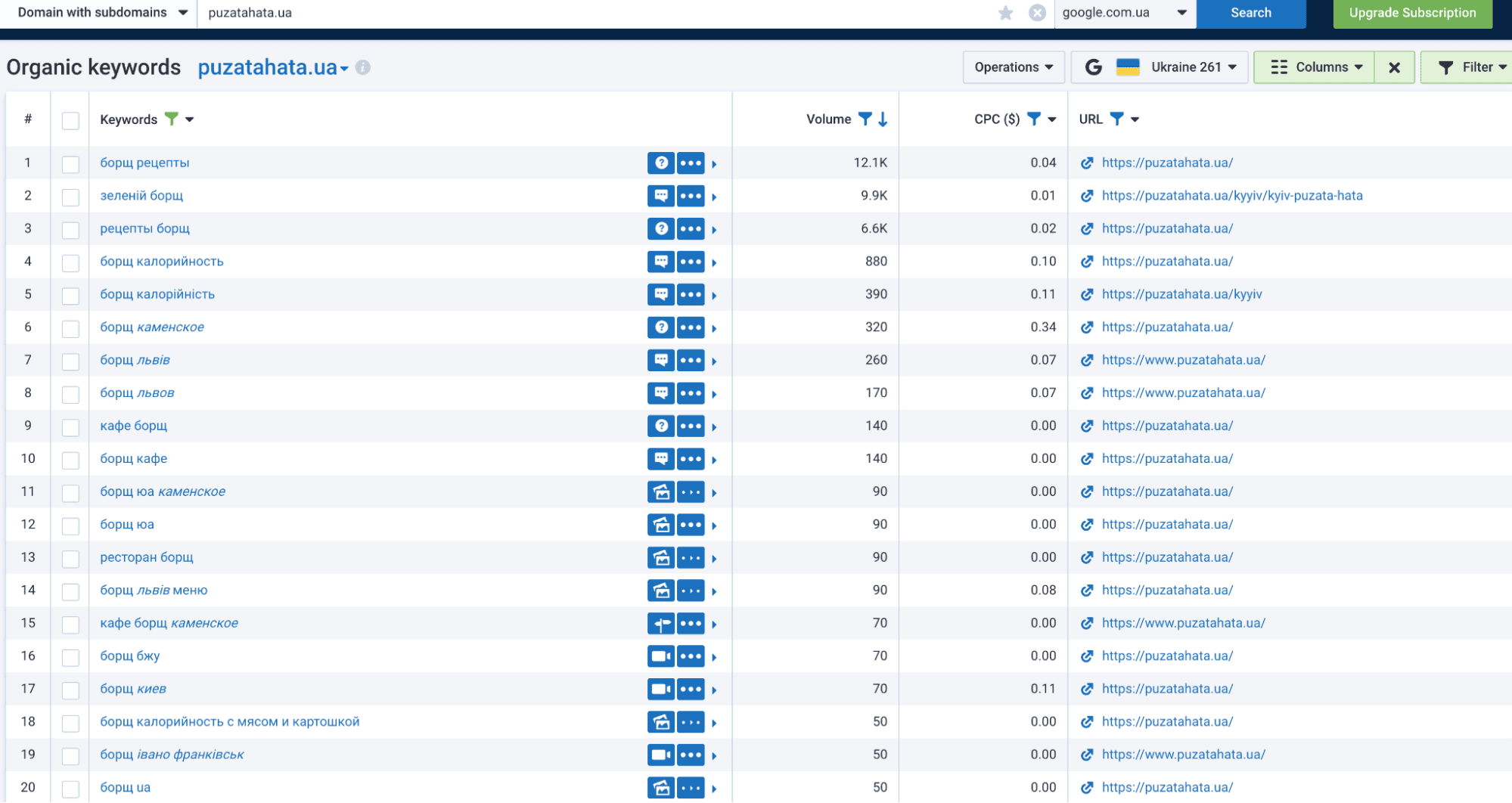Image resolution: width=1512 pixels, height=803 pixels.
Task: Click the green Keywords filter funnel icon
Action: pos(172,119)
